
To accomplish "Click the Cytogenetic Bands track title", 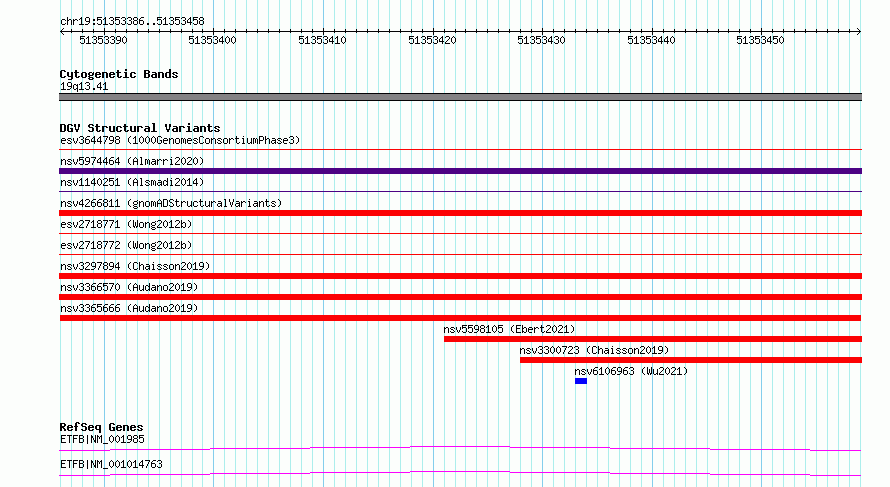I will [x=119, y=74].
